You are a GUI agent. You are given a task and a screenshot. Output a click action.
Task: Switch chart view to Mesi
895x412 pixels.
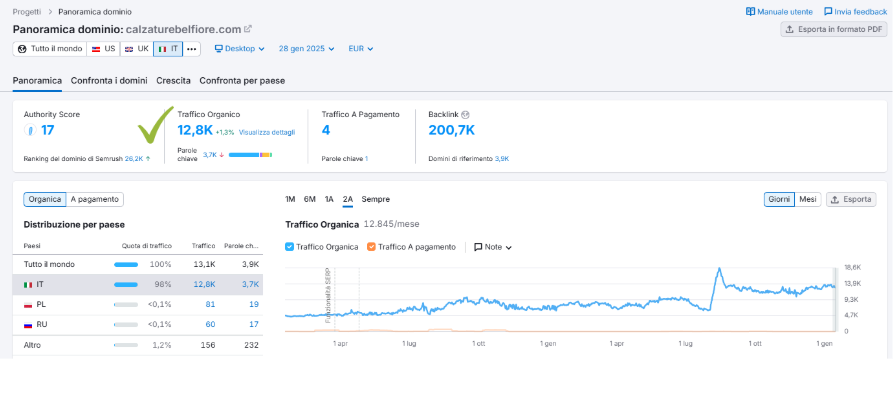(x=807, y=199)
